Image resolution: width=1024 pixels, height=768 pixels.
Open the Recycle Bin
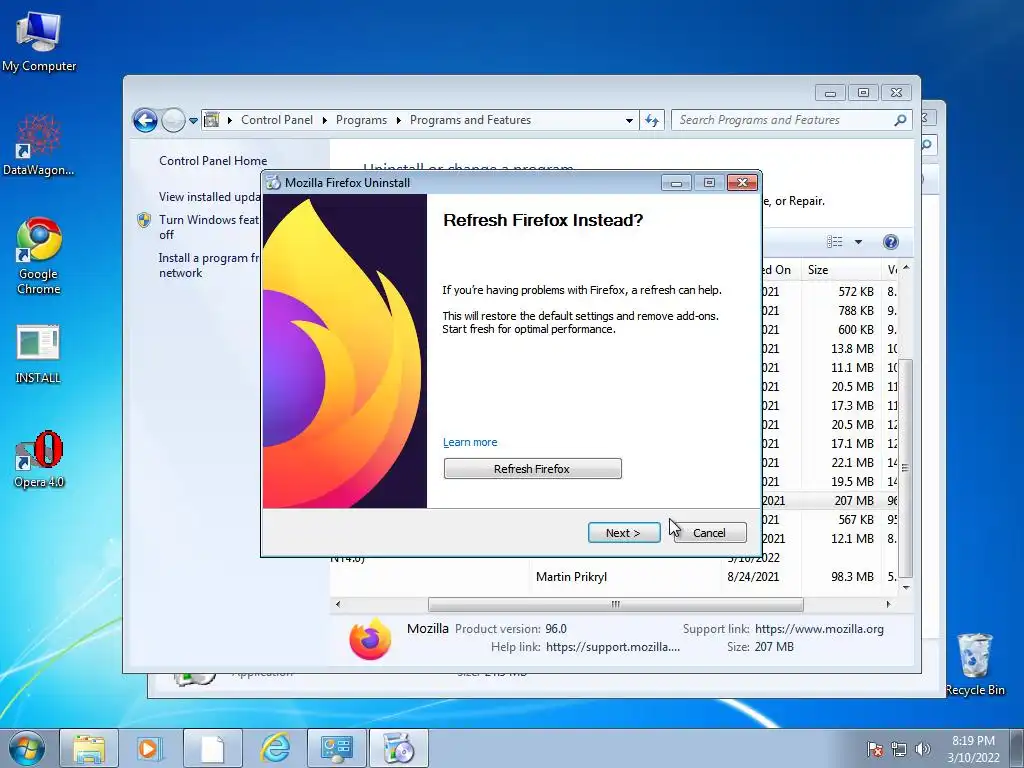click(x=974, y=664)
